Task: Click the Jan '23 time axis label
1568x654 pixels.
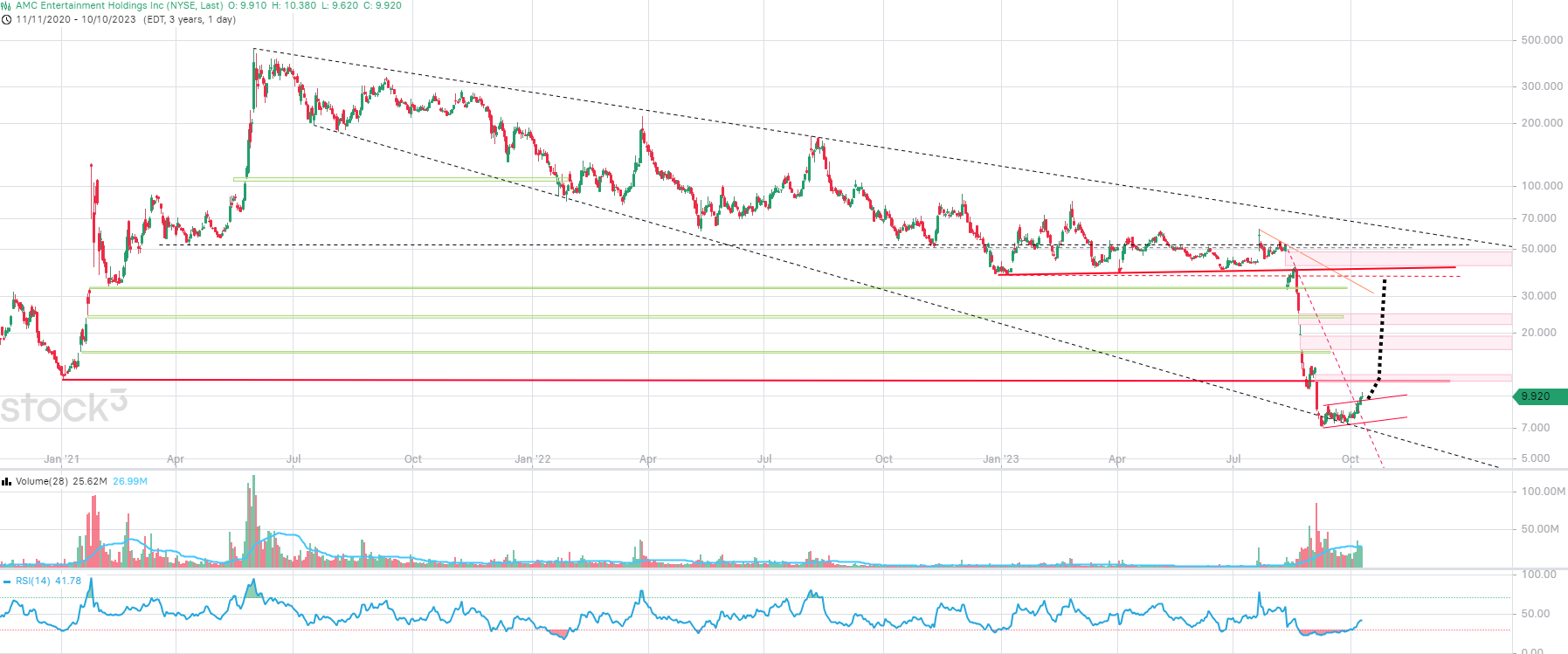Action: (1000, 459)
